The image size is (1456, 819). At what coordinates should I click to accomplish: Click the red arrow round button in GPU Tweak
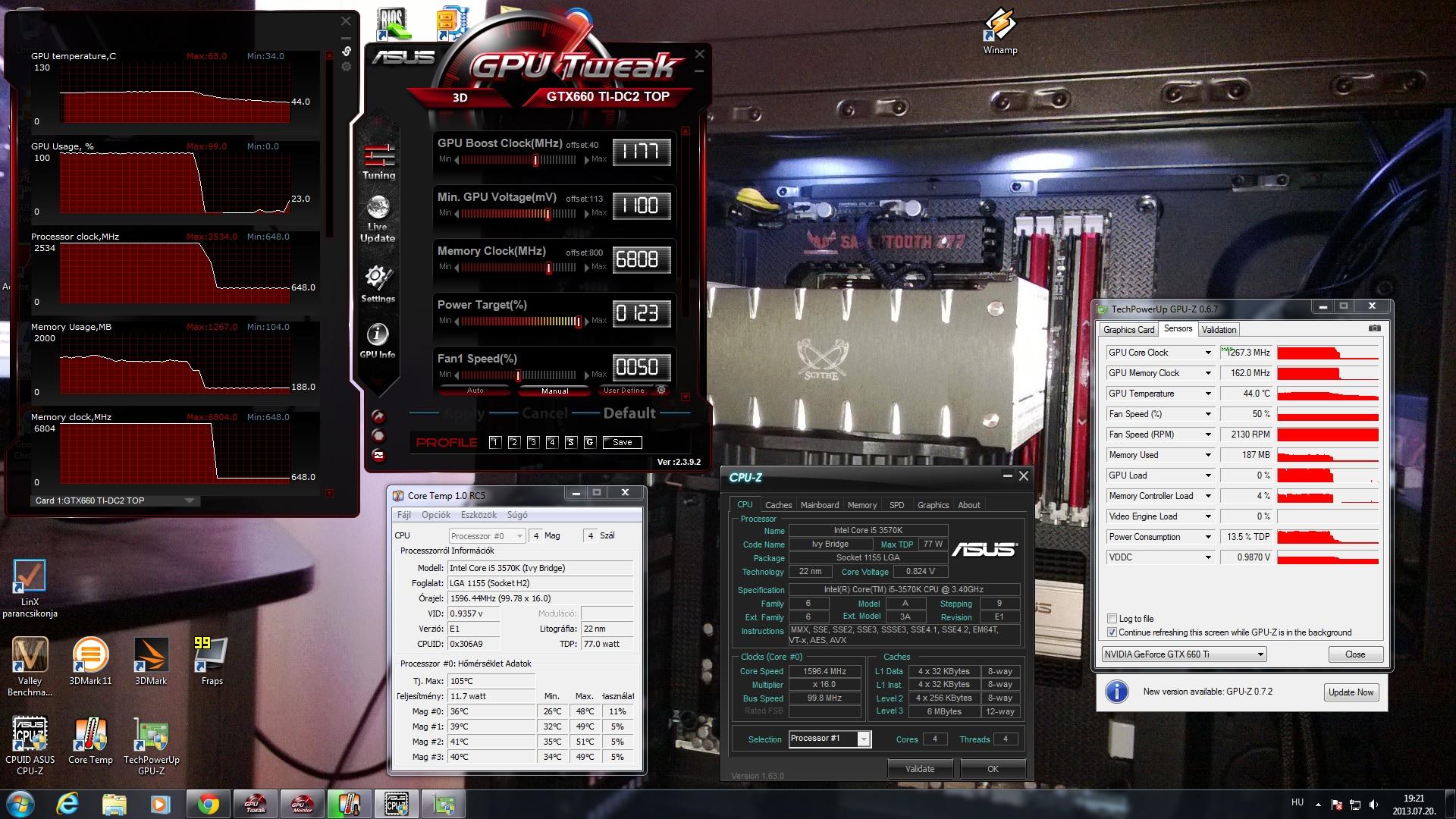click(x=378, y=416)
